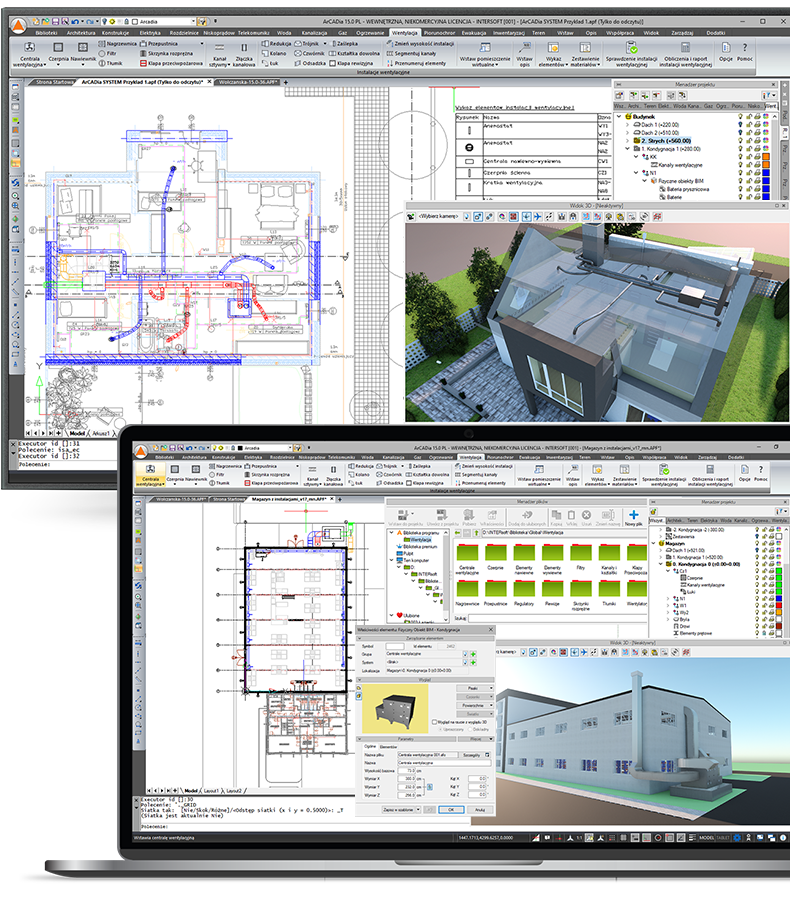The width and height of the screenshot is (790, 900).
Task: Toggle visibility bulb for Drzwi on the laptop
Action: [757, 626]
